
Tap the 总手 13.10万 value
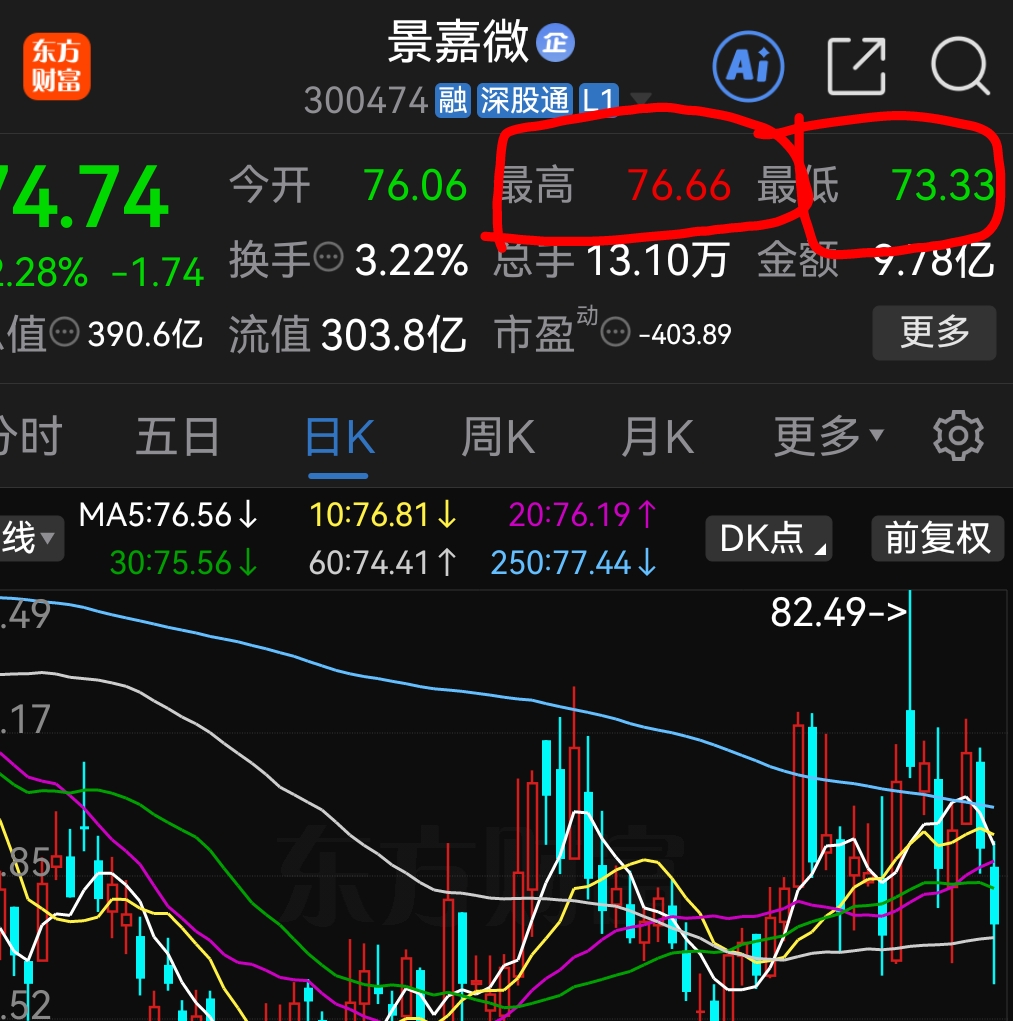657,260
